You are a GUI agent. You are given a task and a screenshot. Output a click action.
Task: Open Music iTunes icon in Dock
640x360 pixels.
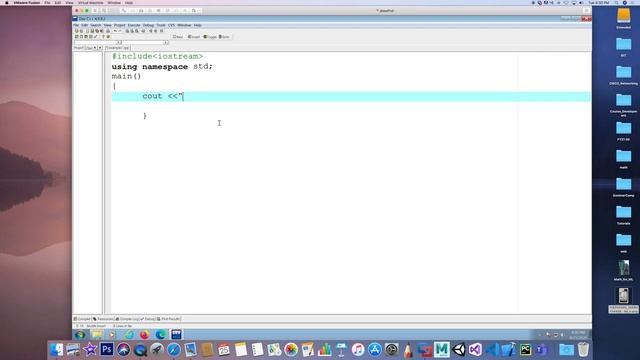coord(358,350)
